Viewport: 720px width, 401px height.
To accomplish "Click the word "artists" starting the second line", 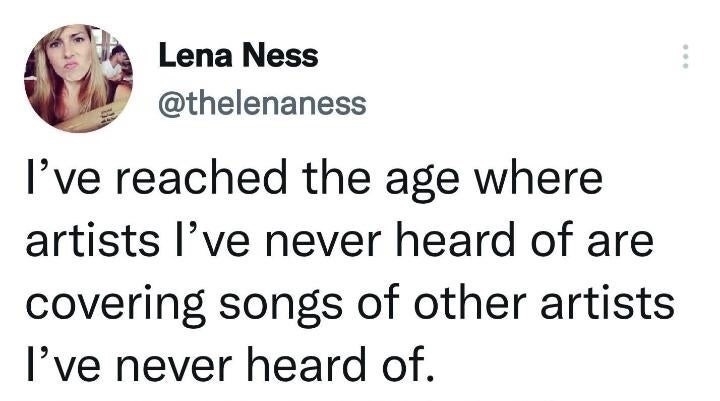I will (x=93, y=241).
